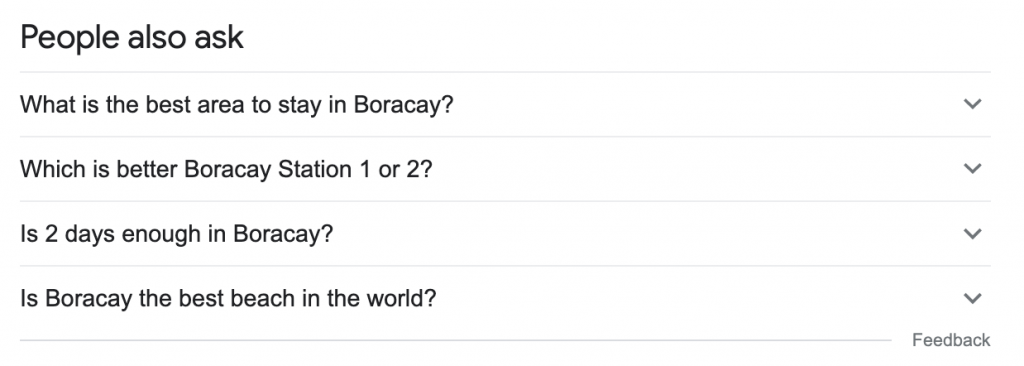Expand chevron for best area to stay question
Viewport: 1024px width, 366px height.
point(972,104)
